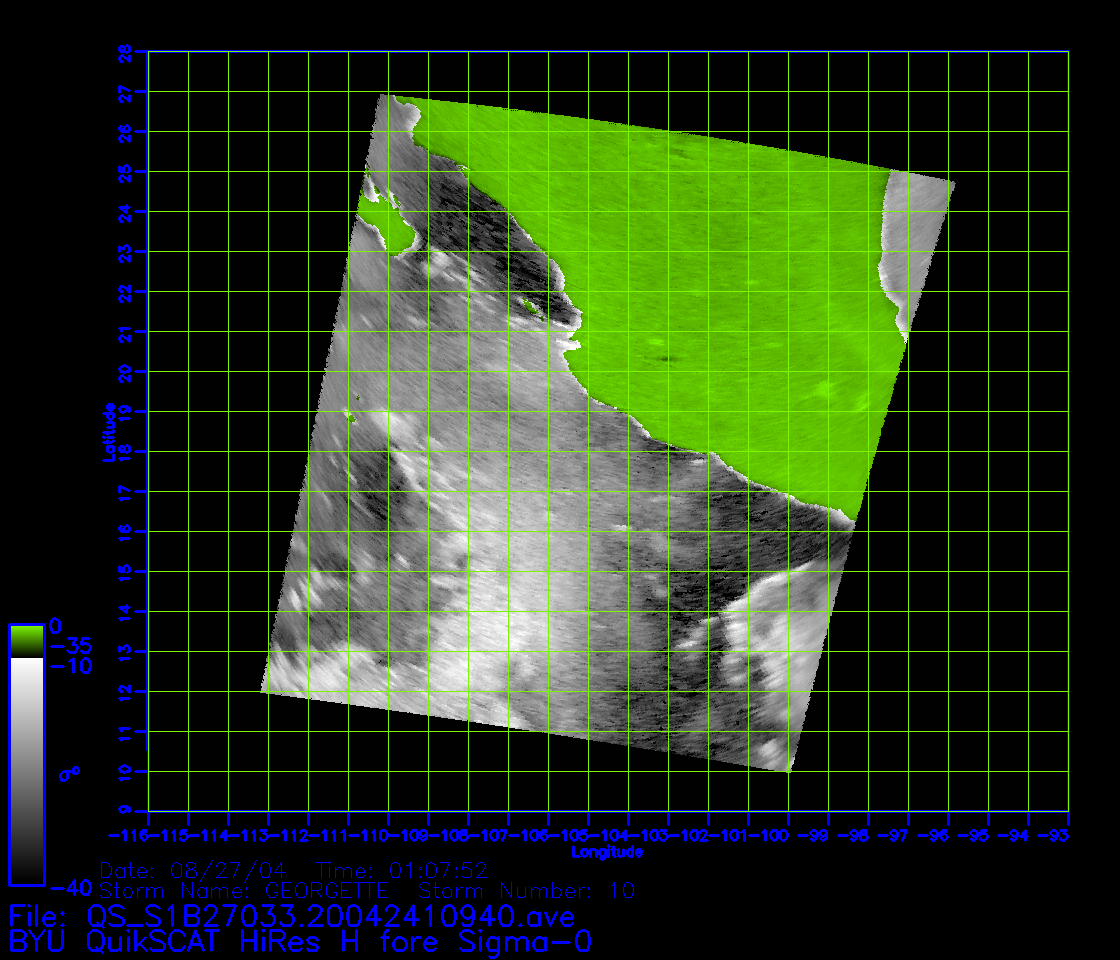This screenshot has width=1120, height=960.
Task: Click the BYU QuikSCAT HiRes title text
Action: coord(301,942)
